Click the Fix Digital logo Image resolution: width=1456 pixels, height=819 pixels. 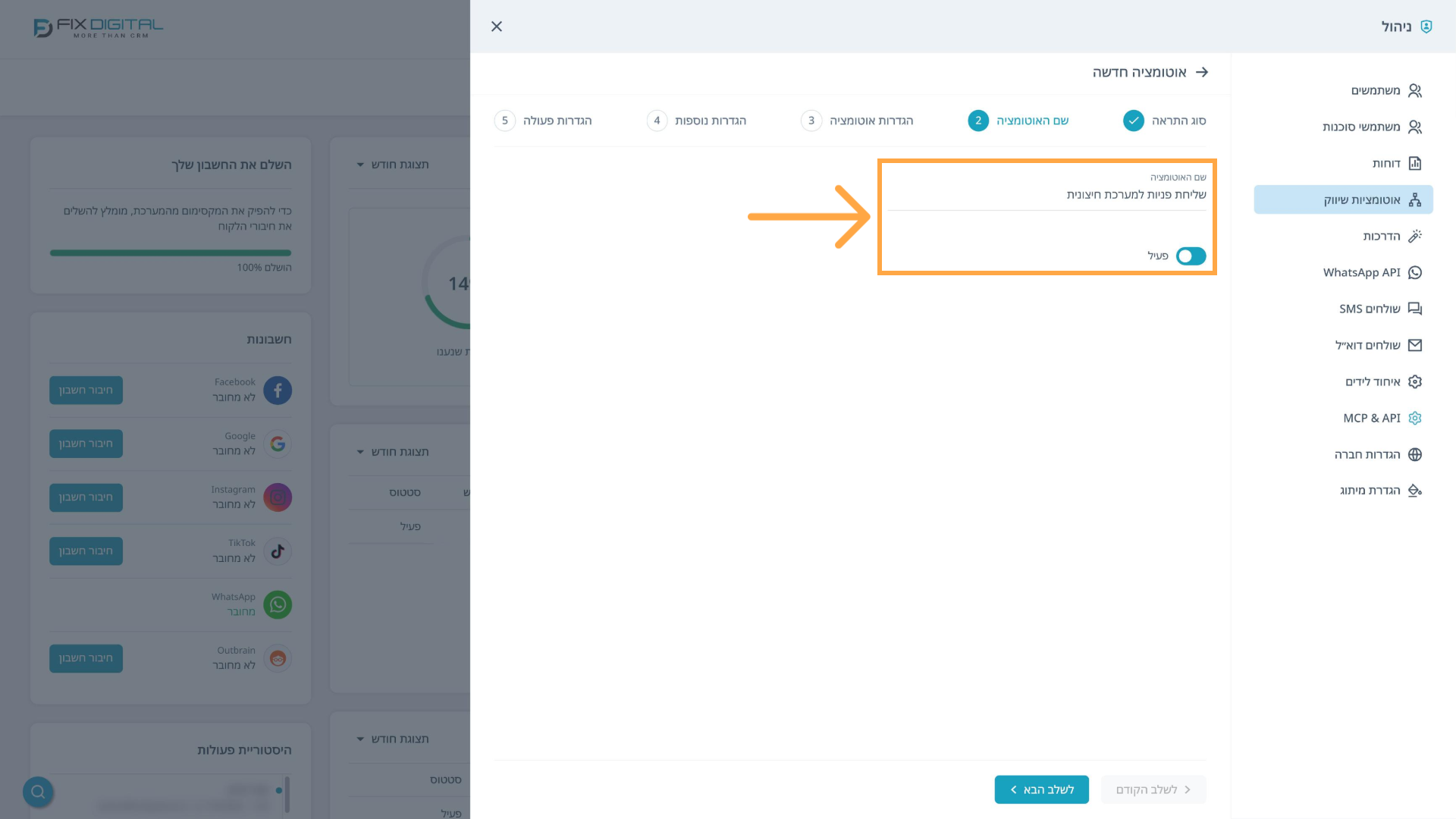[99, 28]
